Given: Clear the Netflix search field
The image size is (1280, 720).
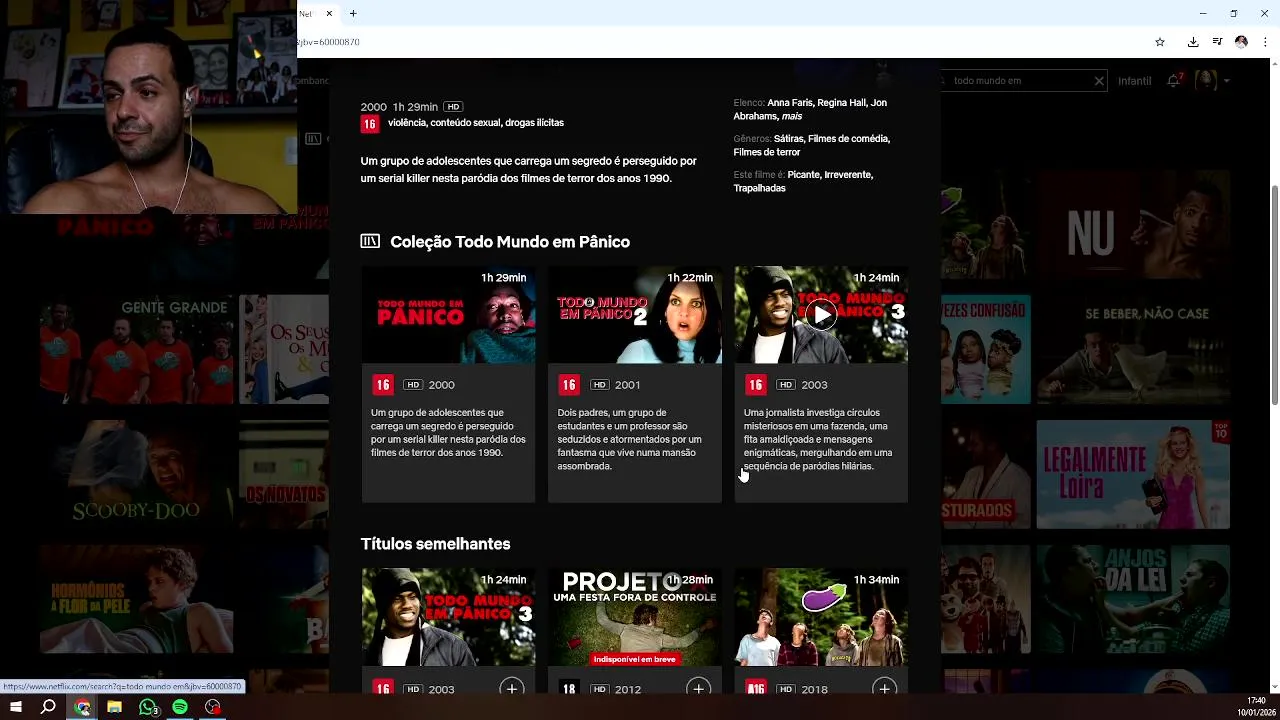Looking at the screenshot, I should [1098, 81].
